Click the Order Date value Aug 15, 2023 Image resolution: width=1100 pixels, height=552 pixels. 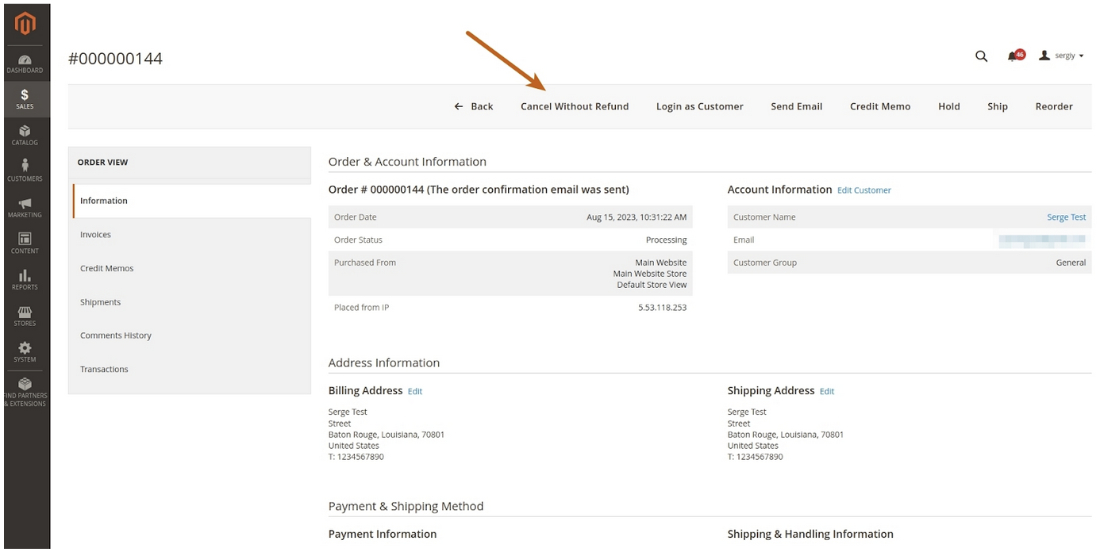(x=636, y=217)
